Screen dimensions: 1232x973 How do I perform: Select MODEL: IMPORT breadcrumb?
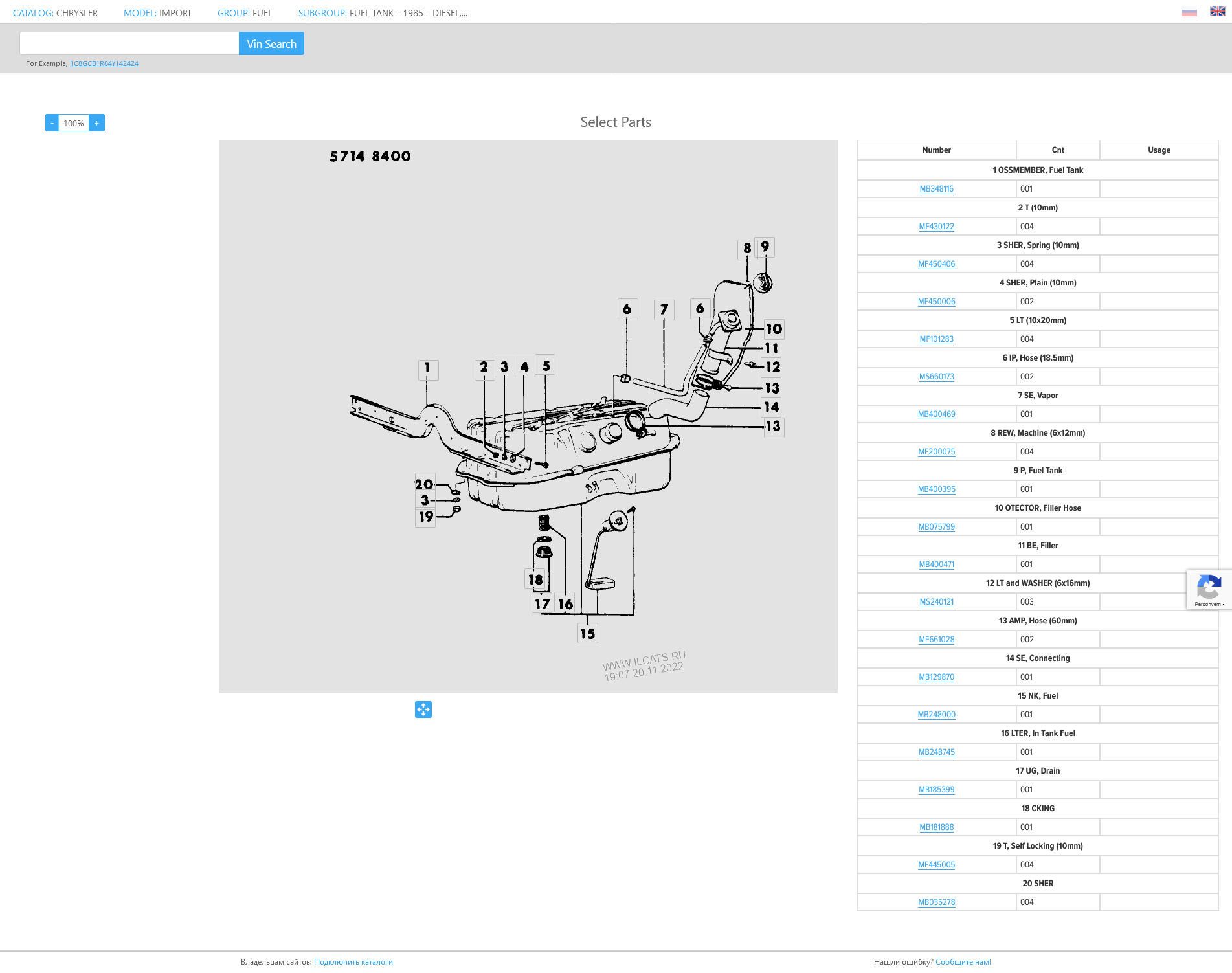157,13
